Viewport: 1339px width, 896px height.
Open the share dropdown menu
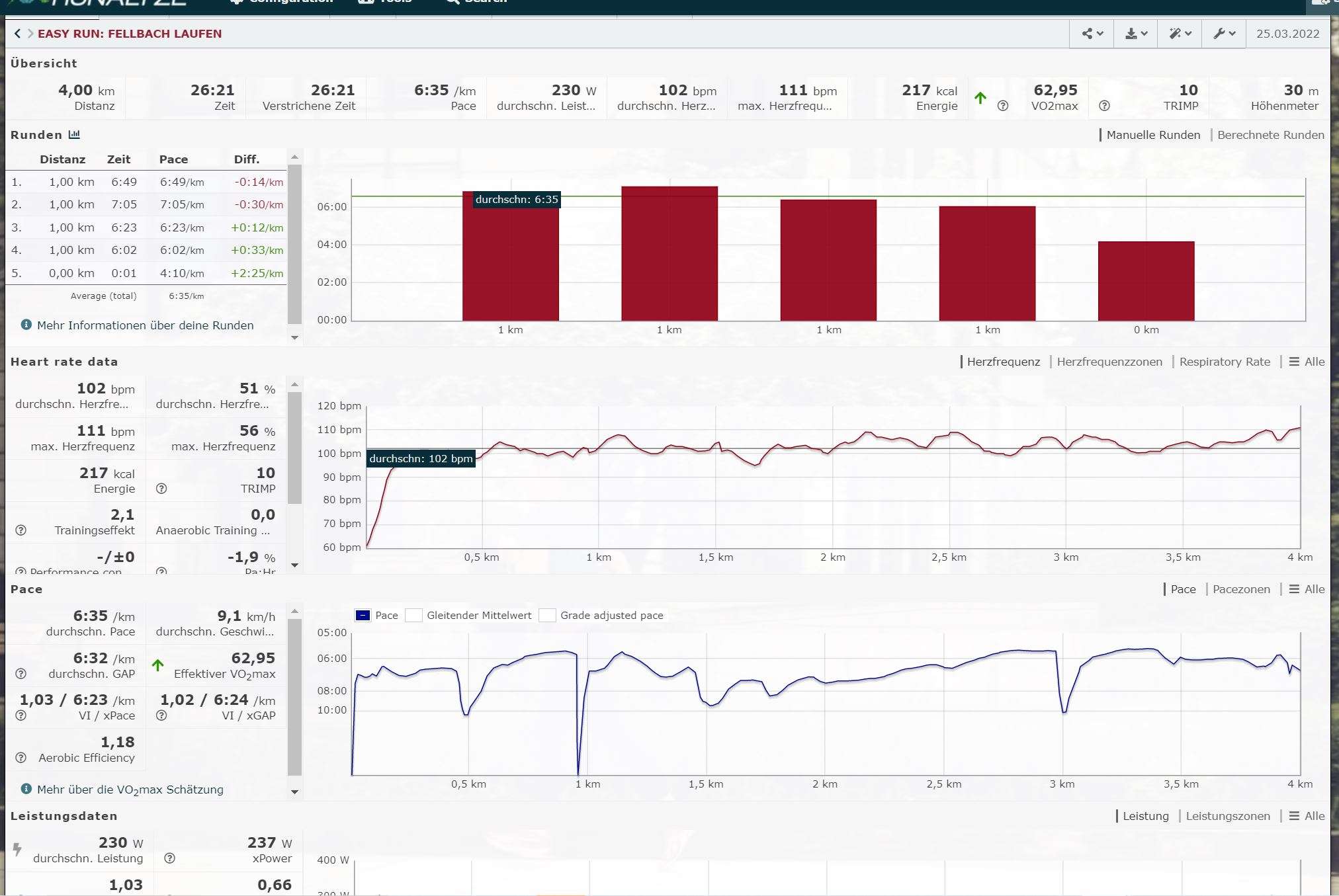tap(1092, 34)
